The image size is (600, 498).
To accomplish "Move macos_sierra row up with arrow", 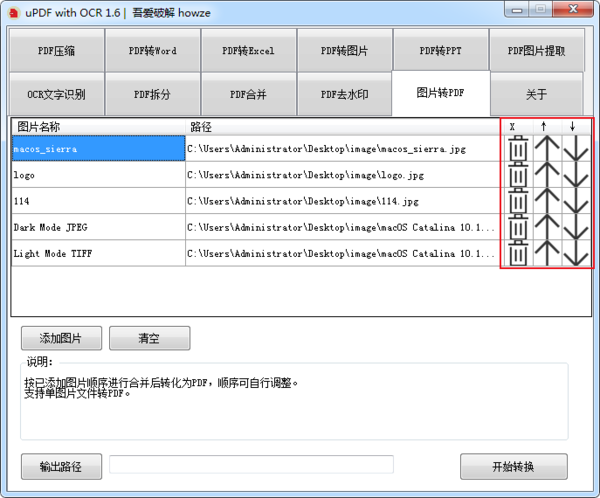I will coord(547,148).
